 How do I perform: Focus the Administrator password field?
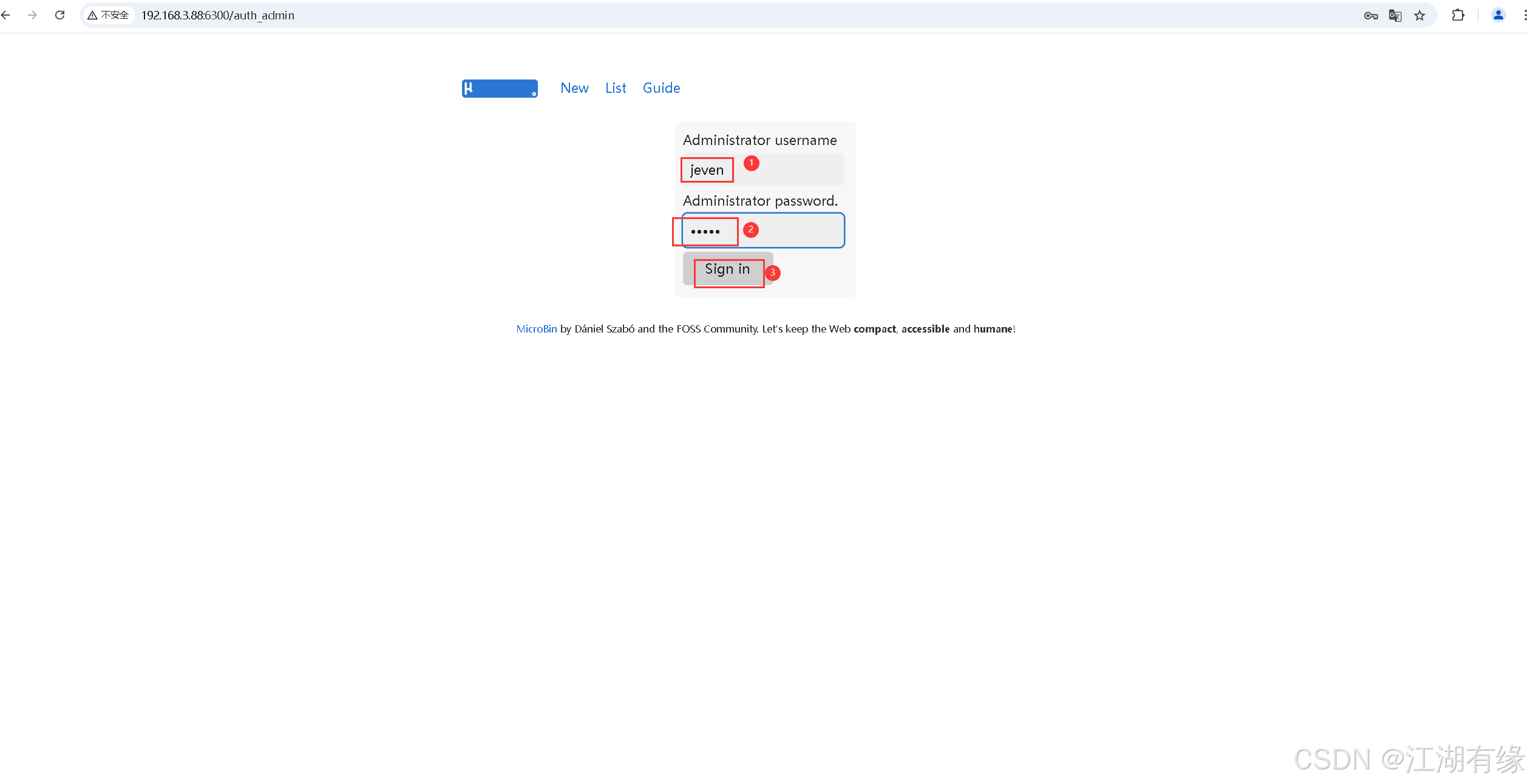pyautogui.click(x=795, y=231)
